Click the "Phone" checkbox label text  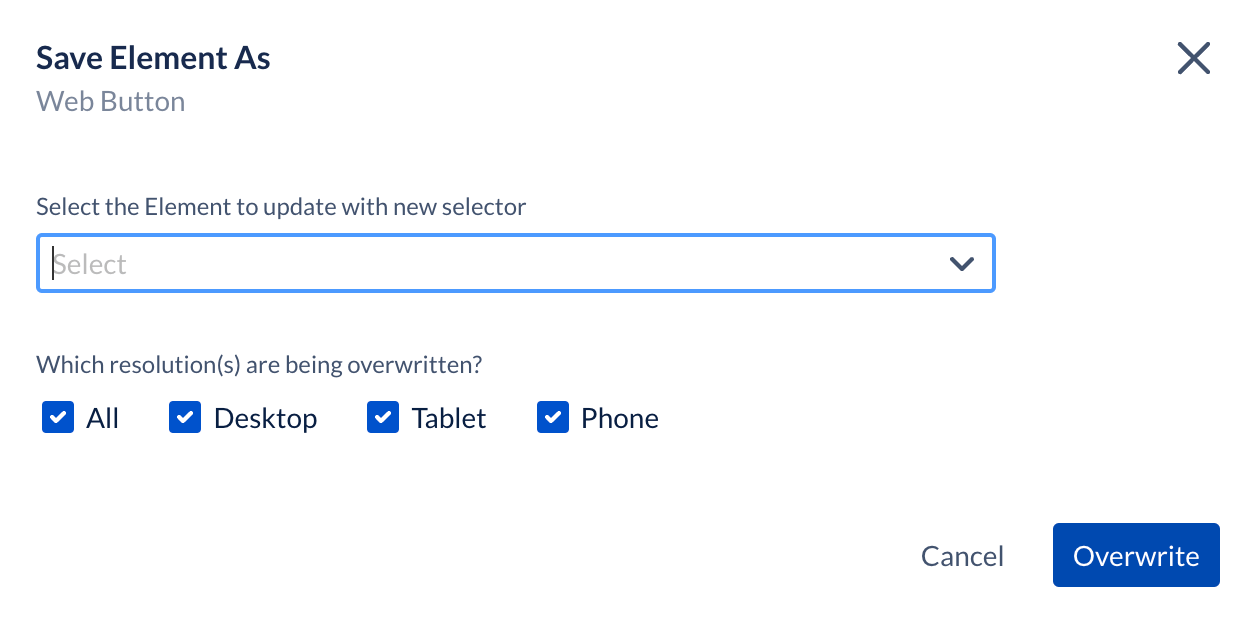pyautogui.click(x=620, y=418)
